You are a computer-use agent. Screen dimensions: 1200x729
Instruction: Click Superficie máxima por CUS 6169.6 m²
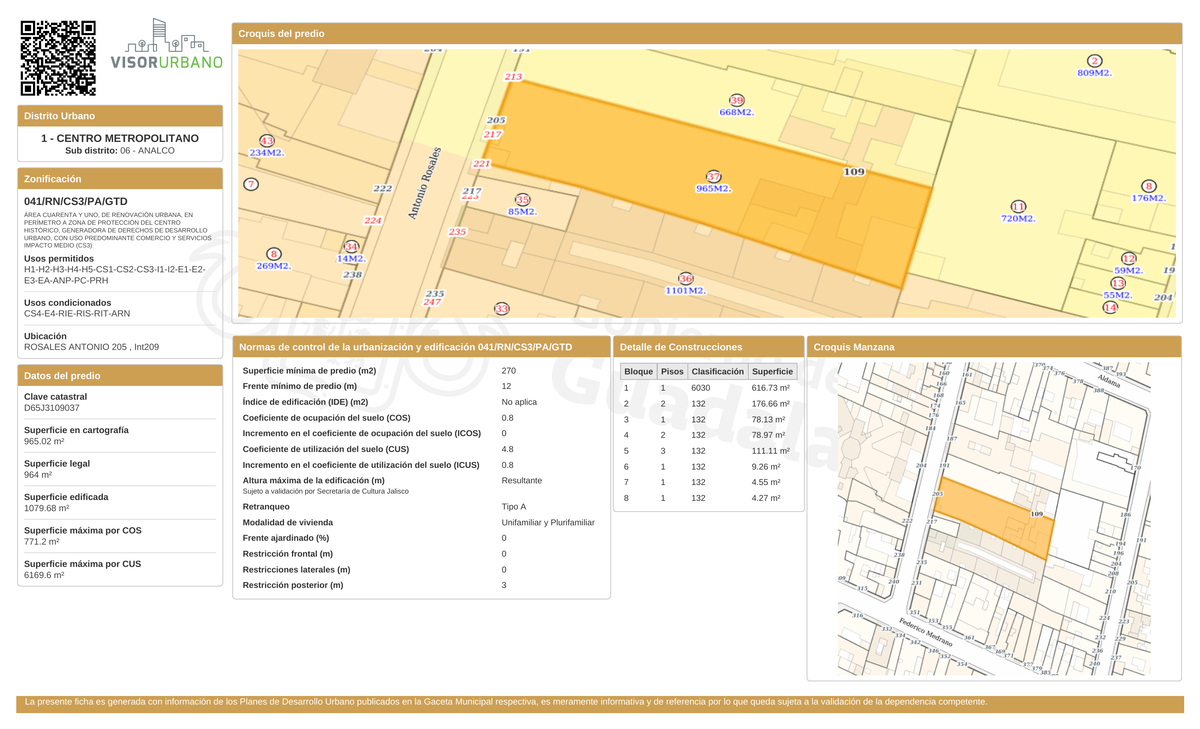pyautogui.click(x=44, y=575)
